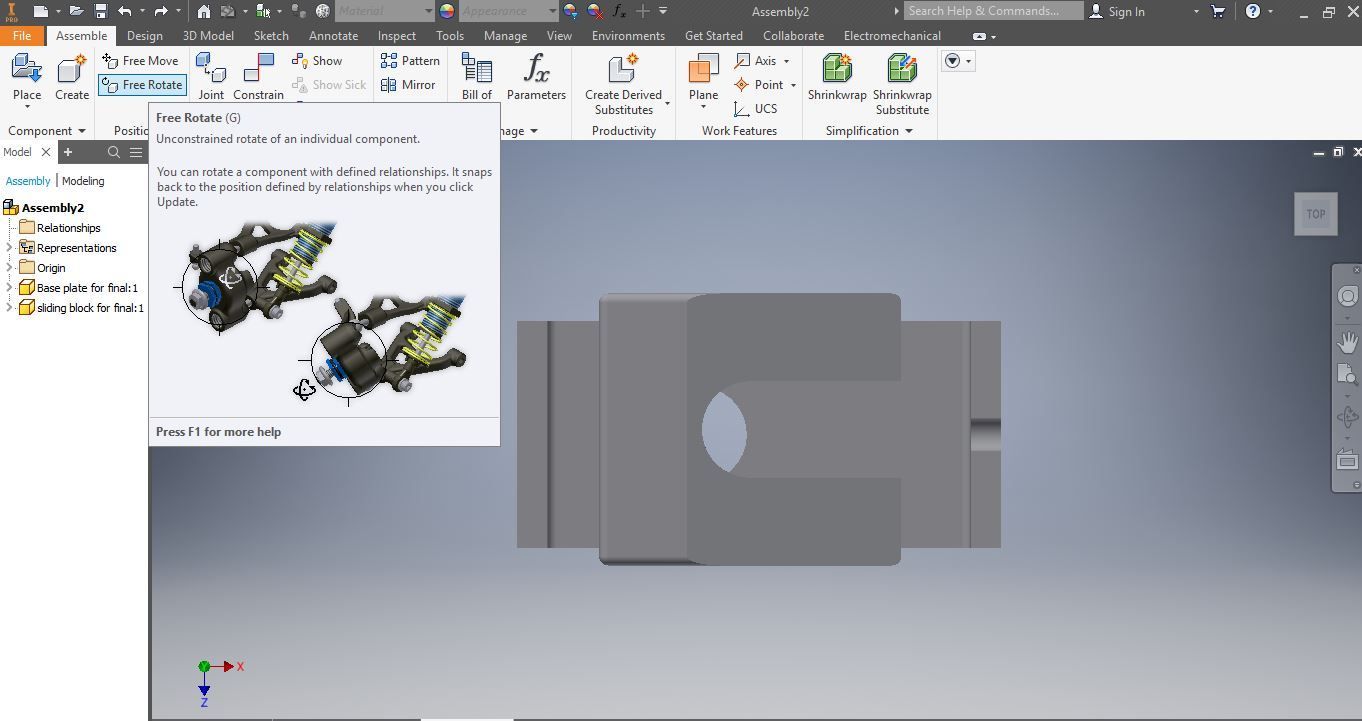Click the TOP face of the ViewCube
Screen dimensions: 1362x721
click(x=1315, y=214)
